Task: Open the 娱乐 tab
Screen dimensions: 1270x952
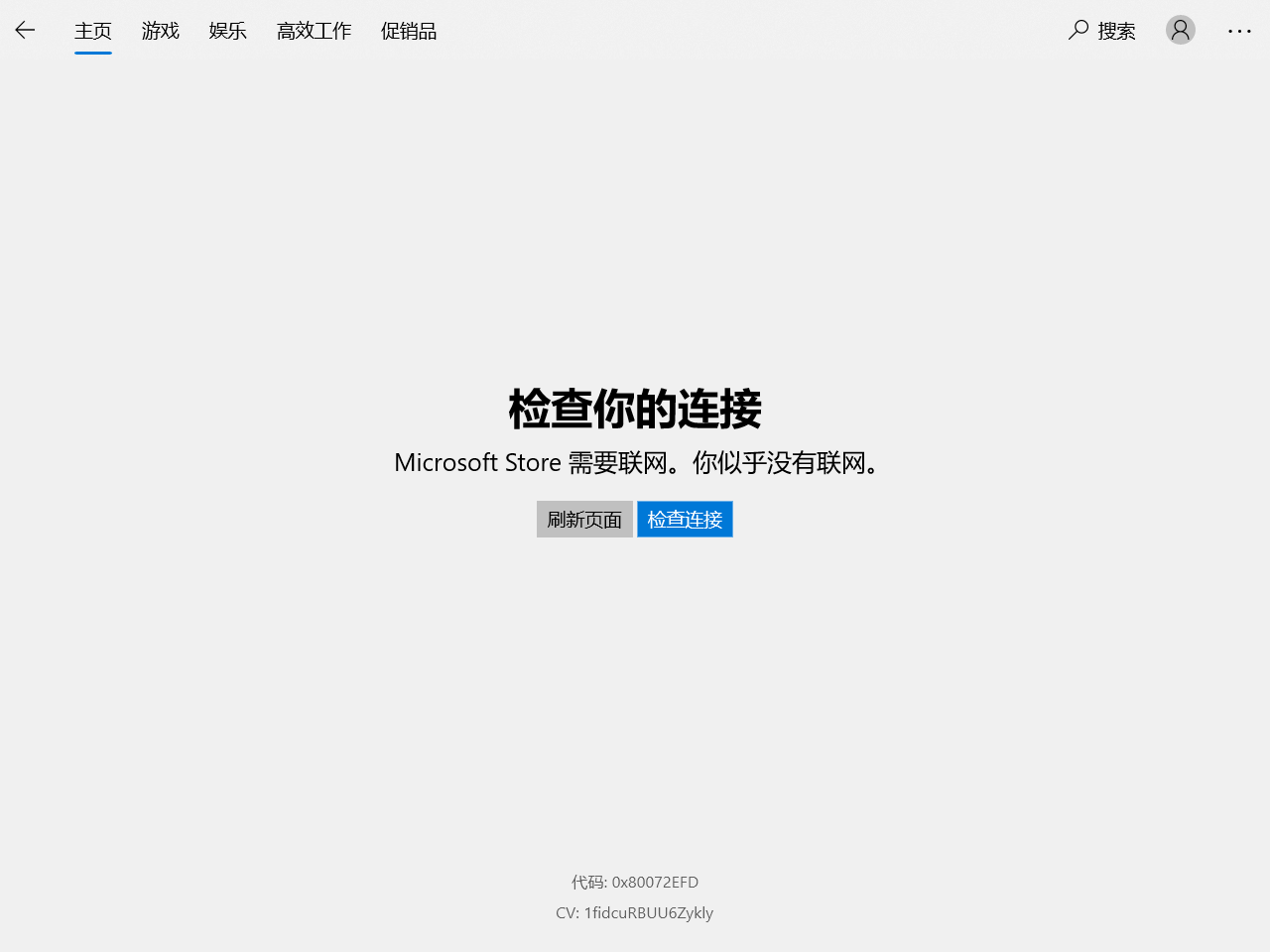Action: 227,31
